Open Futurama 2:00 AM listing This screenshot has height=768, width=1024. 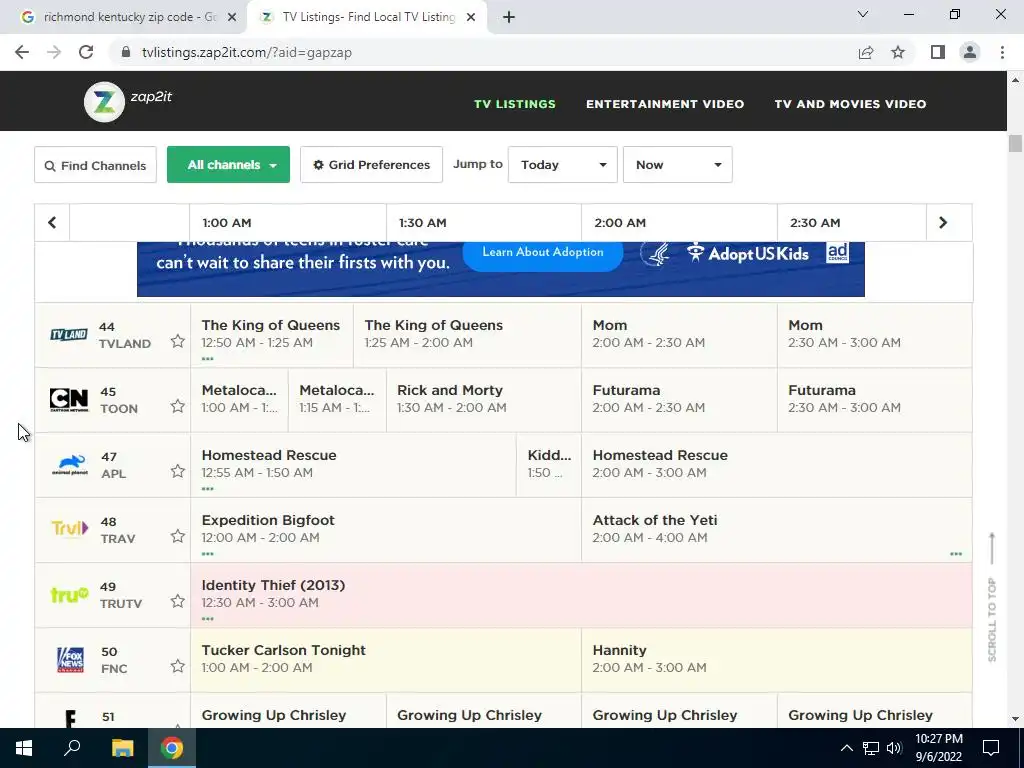pos(679,400)
